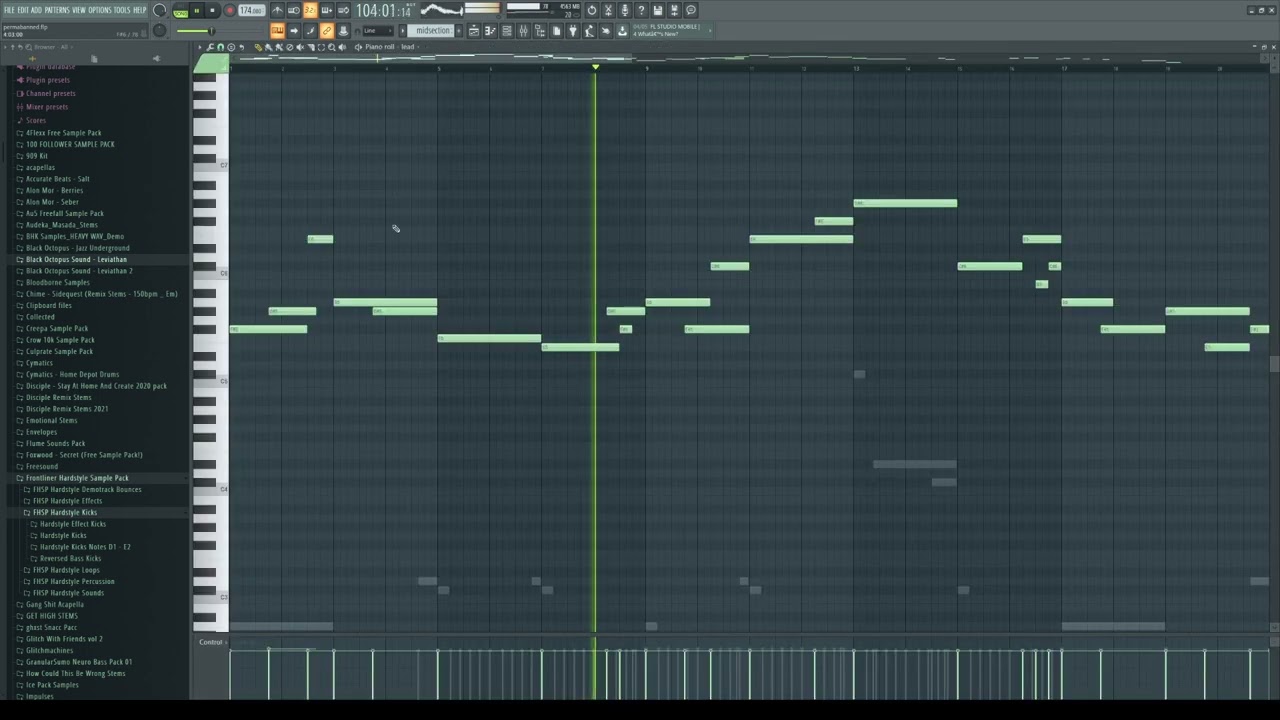Toggle song/pattern mode button
This screenshot has width=1280, height=720.
coord(180,11)
